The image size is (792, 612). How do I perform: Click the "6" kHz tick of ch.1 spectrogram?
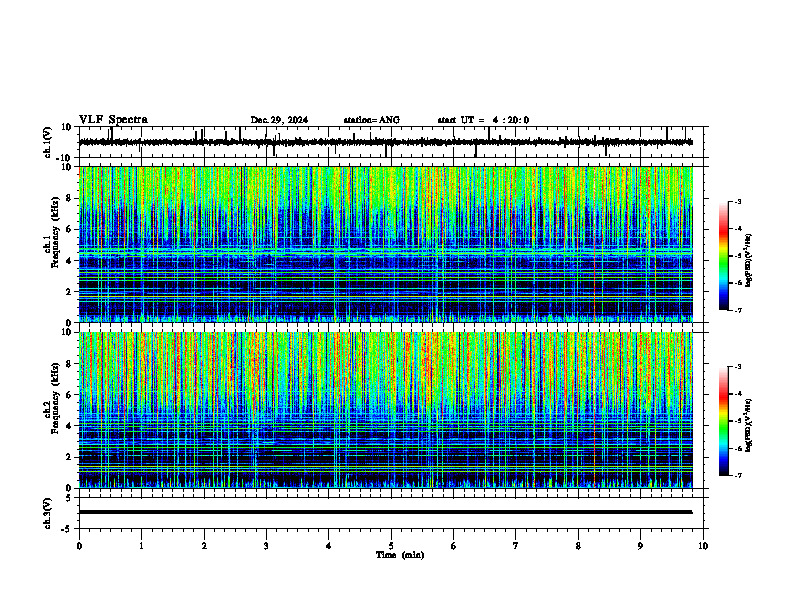[70, 230]
